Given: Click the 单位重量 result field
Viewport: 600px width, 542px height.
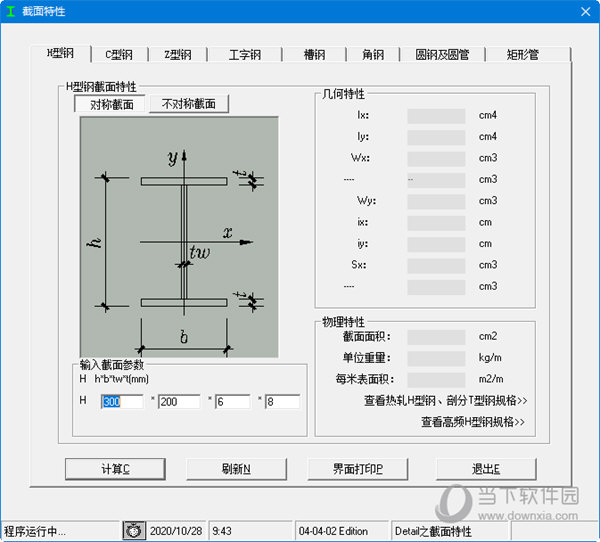Looking at the screenshot, I should (436, 358).
